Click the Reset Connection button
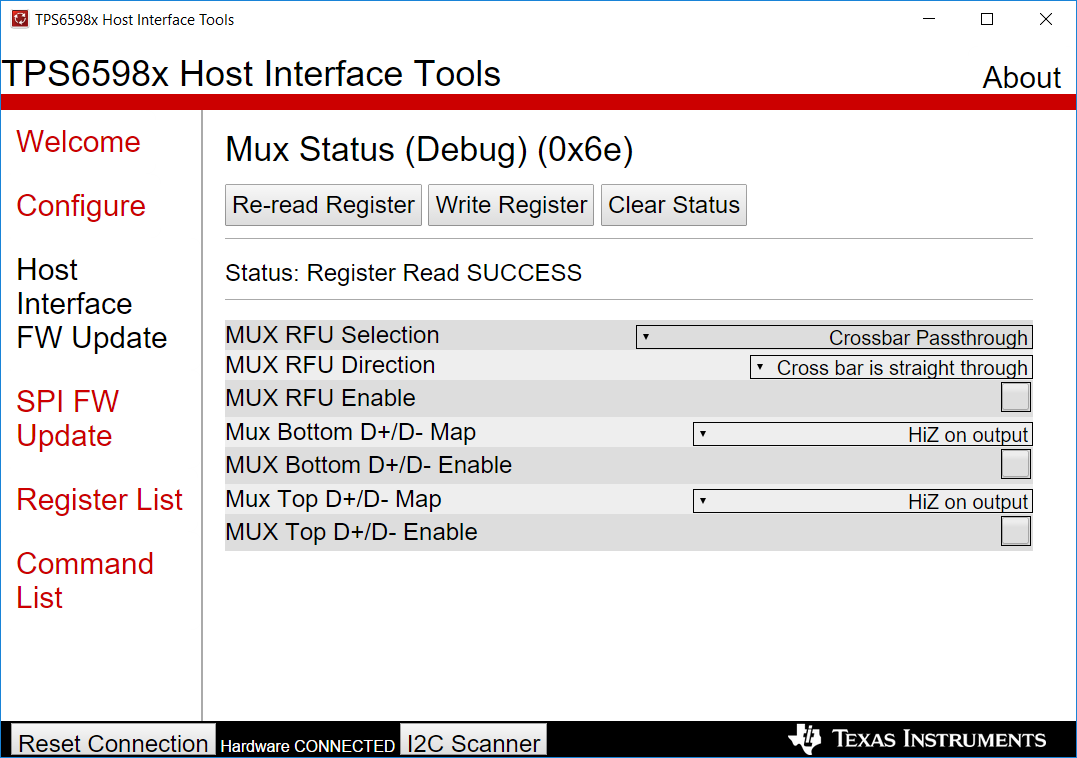This screenshot has height=758, width=1077. (x=113, y=743)
